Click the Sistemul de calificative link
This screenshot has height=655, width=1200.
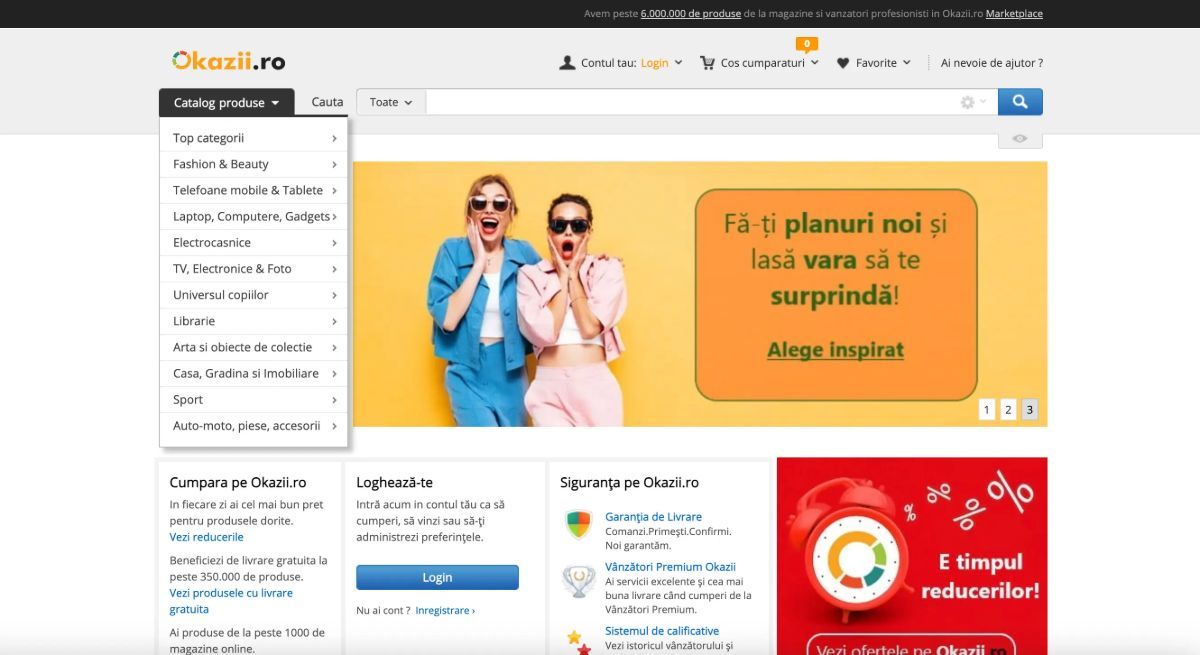(x=662, y=631)
